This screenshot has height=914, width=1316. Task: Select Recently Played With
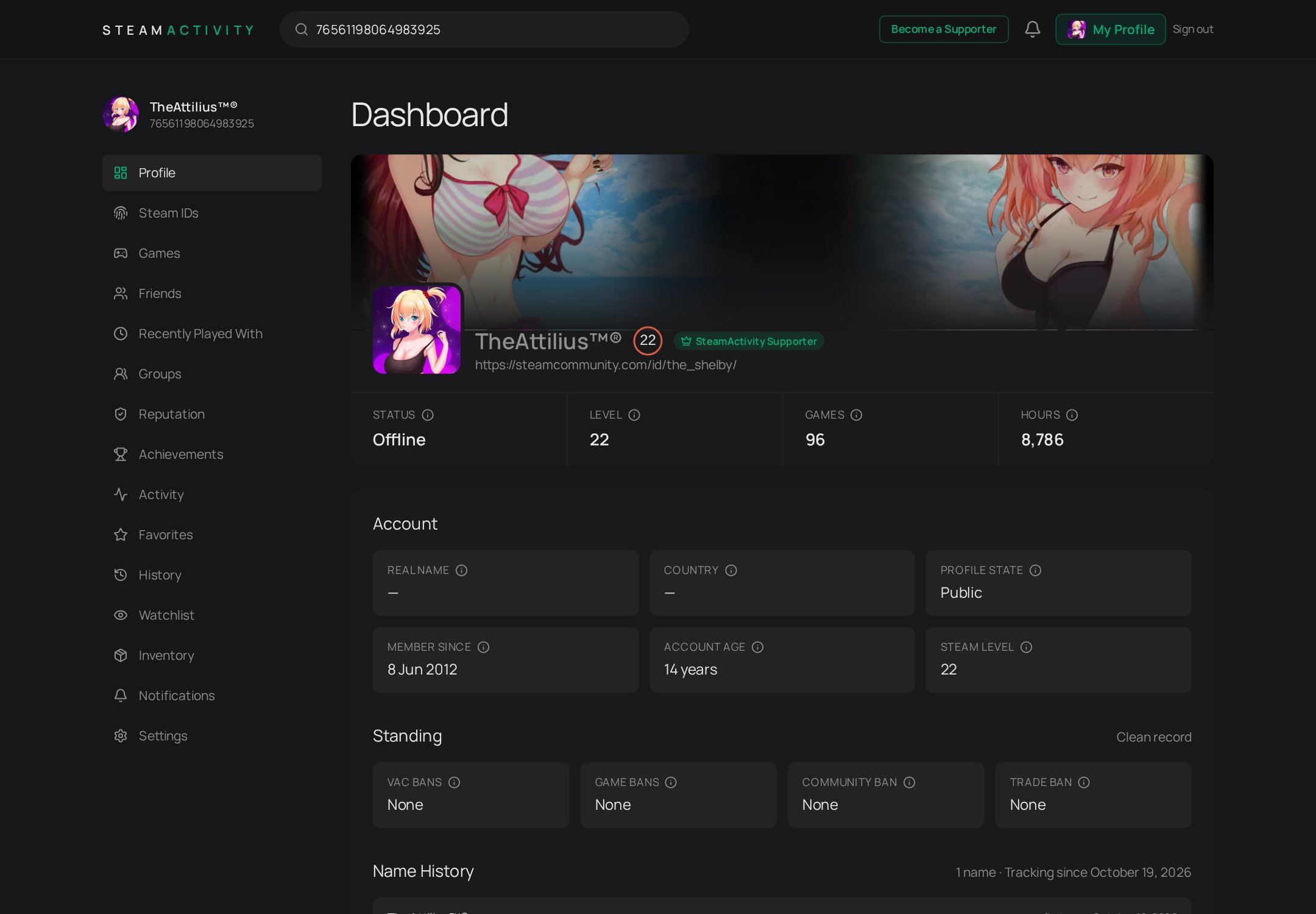[x=211, y=334]
